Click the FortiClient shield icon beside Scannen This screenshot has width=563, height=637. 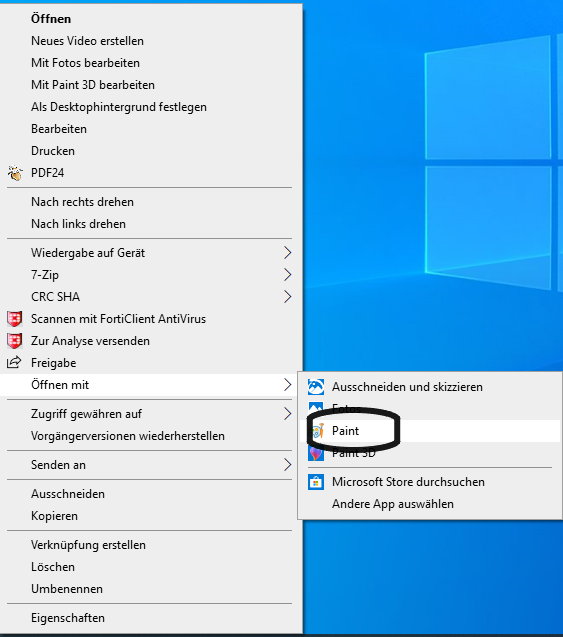tap(15, 319)
